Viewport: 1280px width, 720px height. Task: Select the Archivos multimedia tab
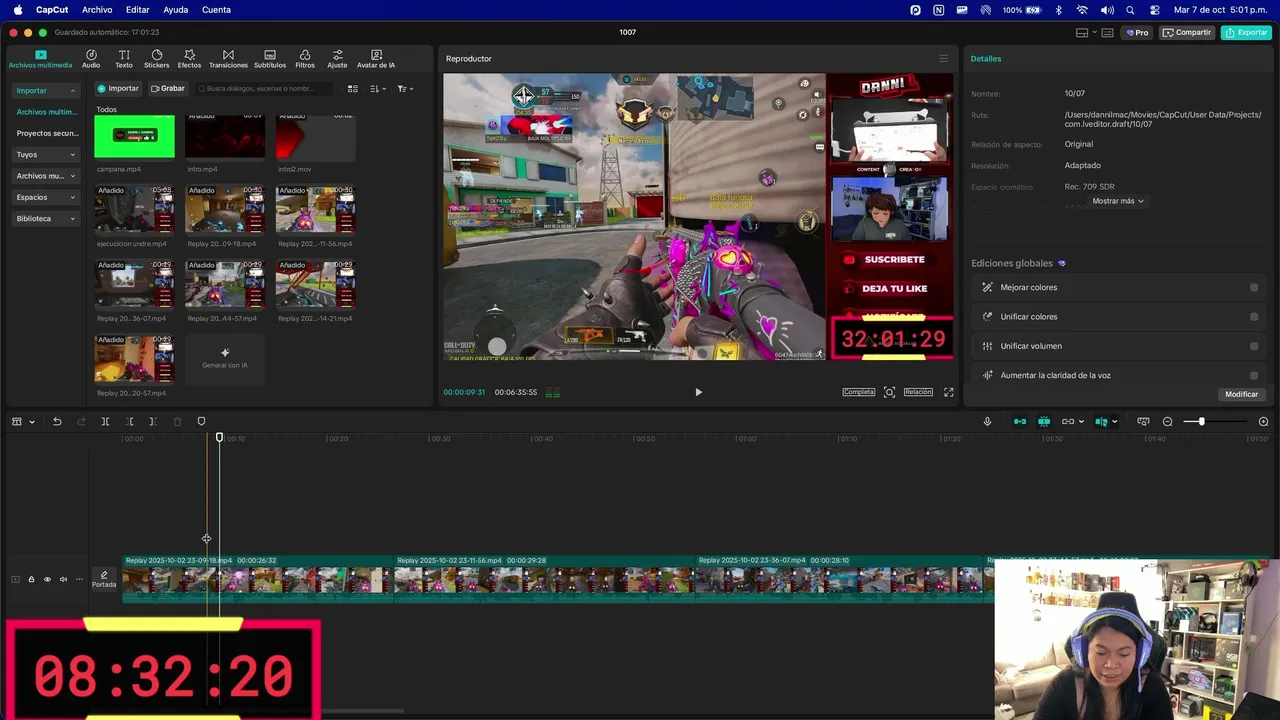40,59
